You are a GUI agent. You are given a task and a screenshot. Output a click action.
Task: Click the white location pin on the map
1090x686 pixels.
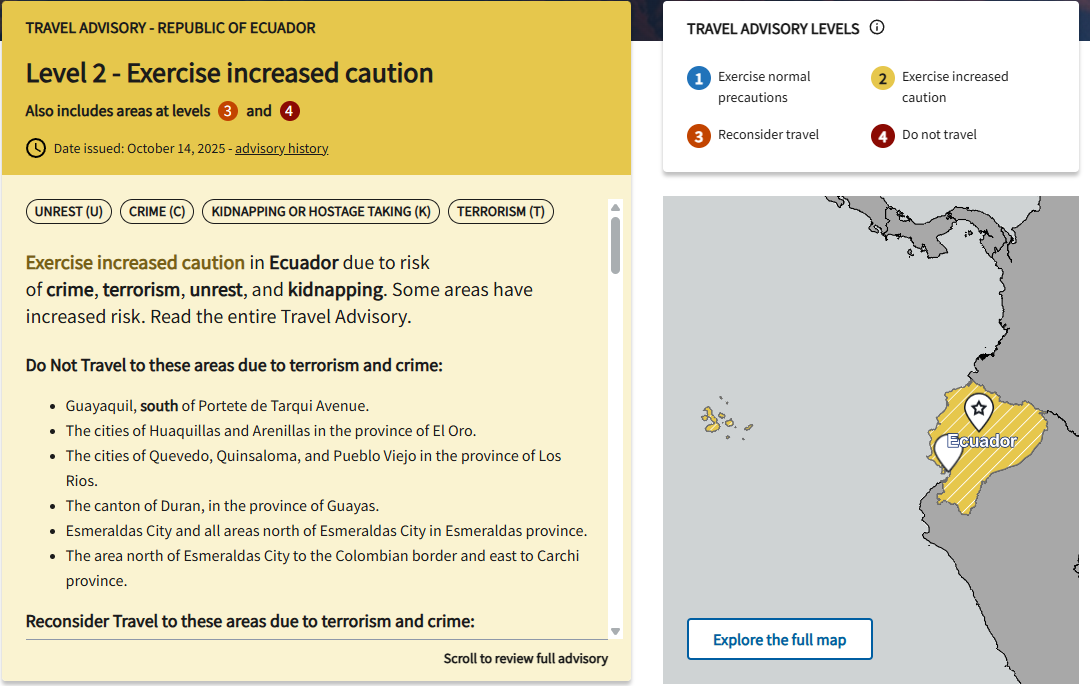[x=948, y=451]
